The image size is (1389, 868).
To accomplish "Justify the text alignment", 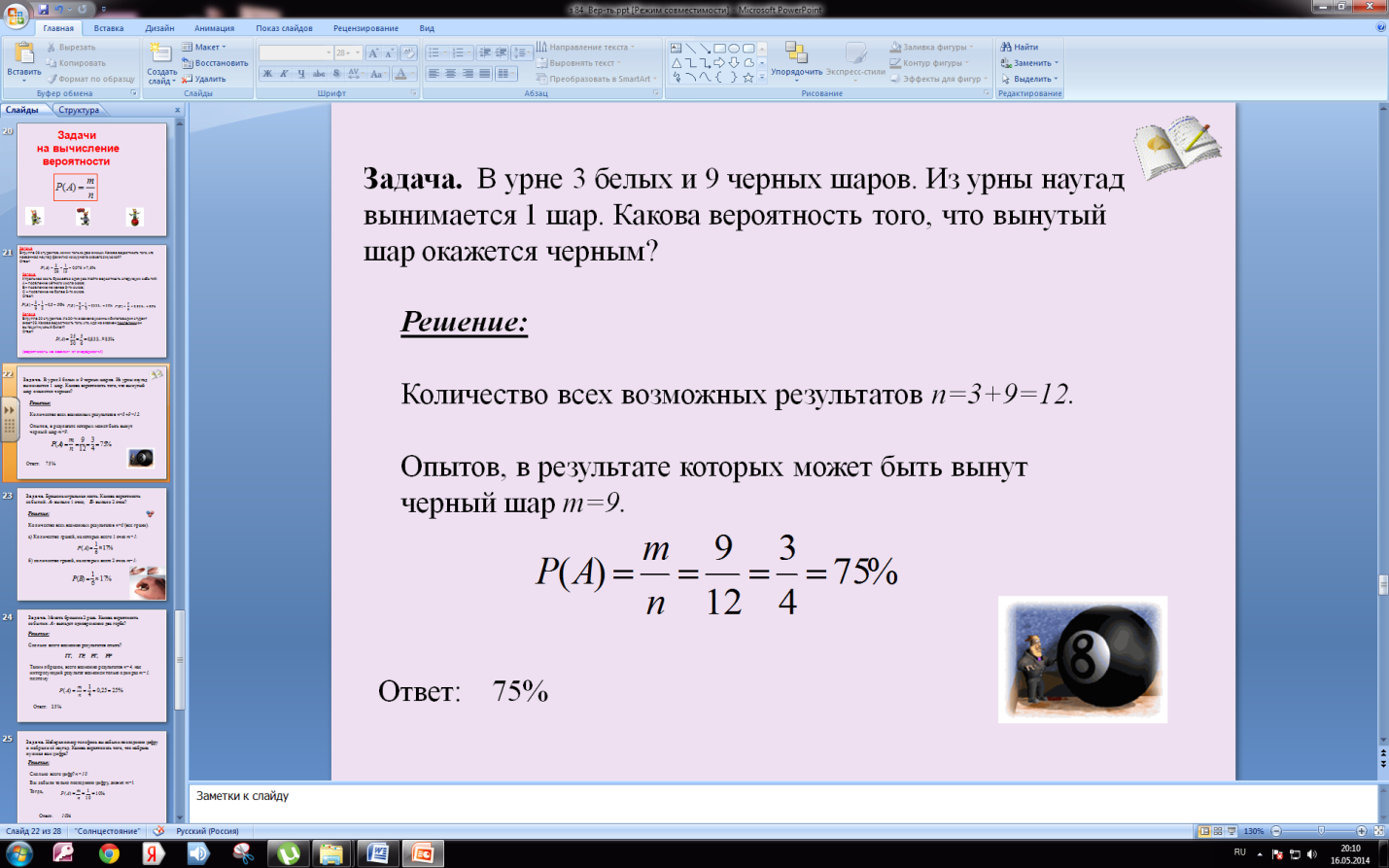I will pyautogui.click(x=484, y=74).
